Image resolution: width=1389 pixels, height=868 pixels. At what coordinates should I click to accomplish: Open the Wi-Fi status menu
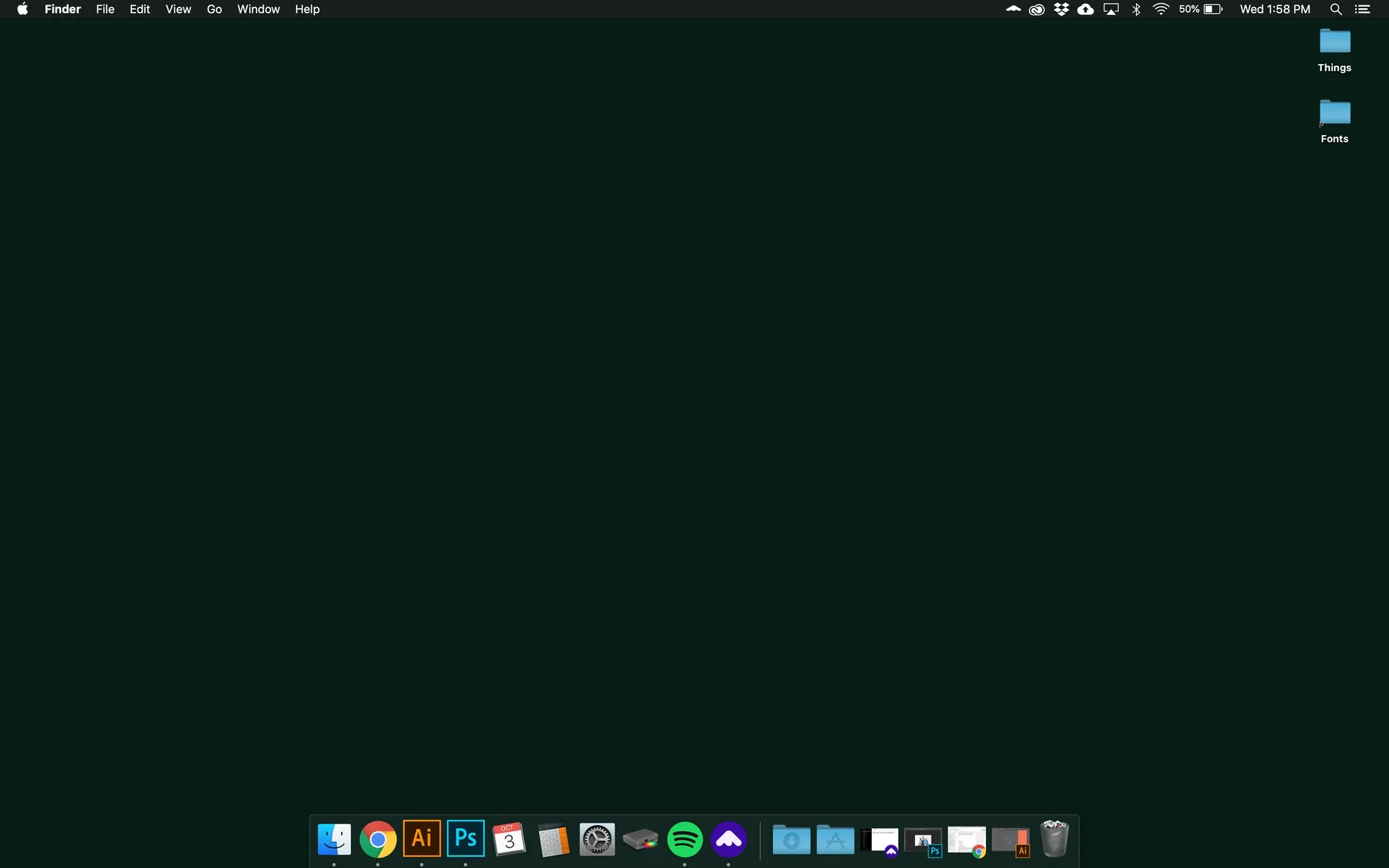click(1161, 9)
